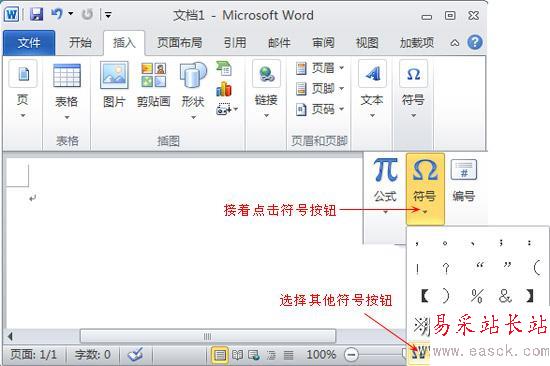This screenshot has height=366, width=550.
Task: Open word count via 字数: 0
Action: [x=93, y=355]
